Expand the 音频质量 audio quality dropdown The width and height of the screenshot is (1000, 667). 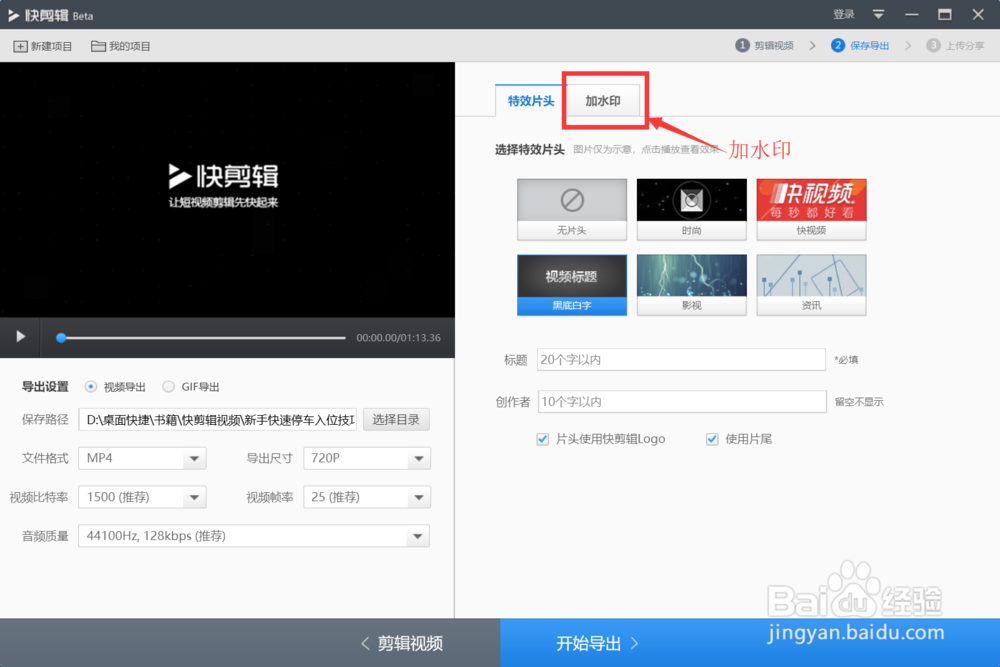pos(253,536)
